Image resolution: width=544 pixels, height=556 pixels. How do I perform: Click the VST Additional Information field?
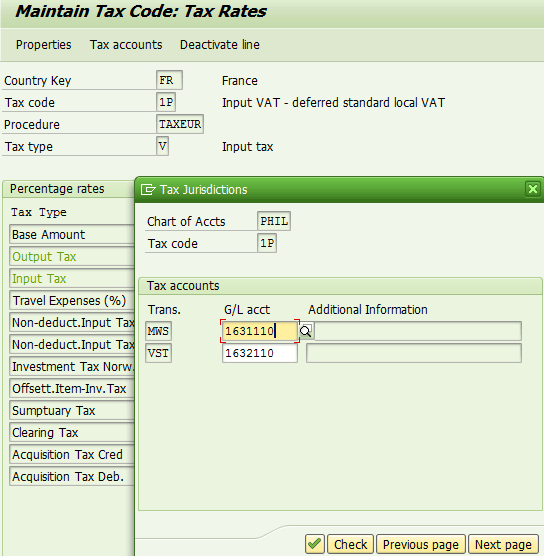pyautogui.click(x=414, y=353)
